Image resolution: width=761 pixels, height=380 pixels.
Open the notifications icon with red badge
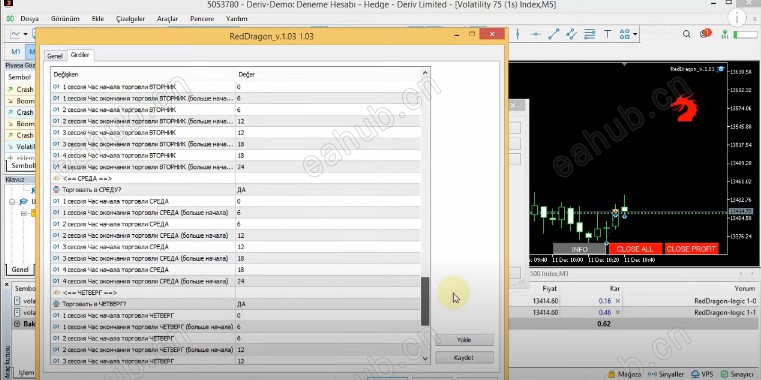[705, 33]
